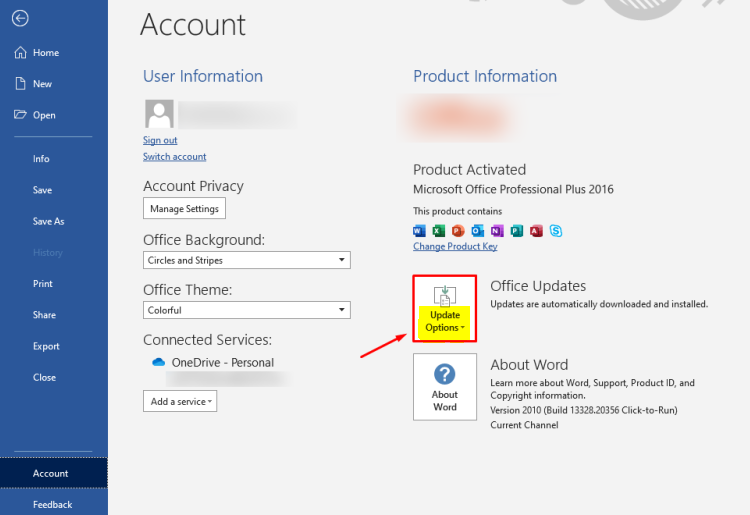Open Print in the sidebar
This screenshot has height=515, width=750.
(x=43, y=284)
